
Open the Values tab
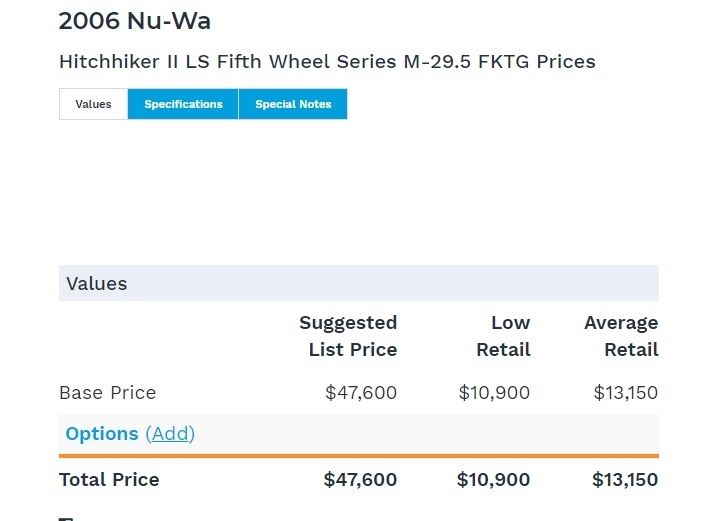pyautogui.click(x=93, y=105)
